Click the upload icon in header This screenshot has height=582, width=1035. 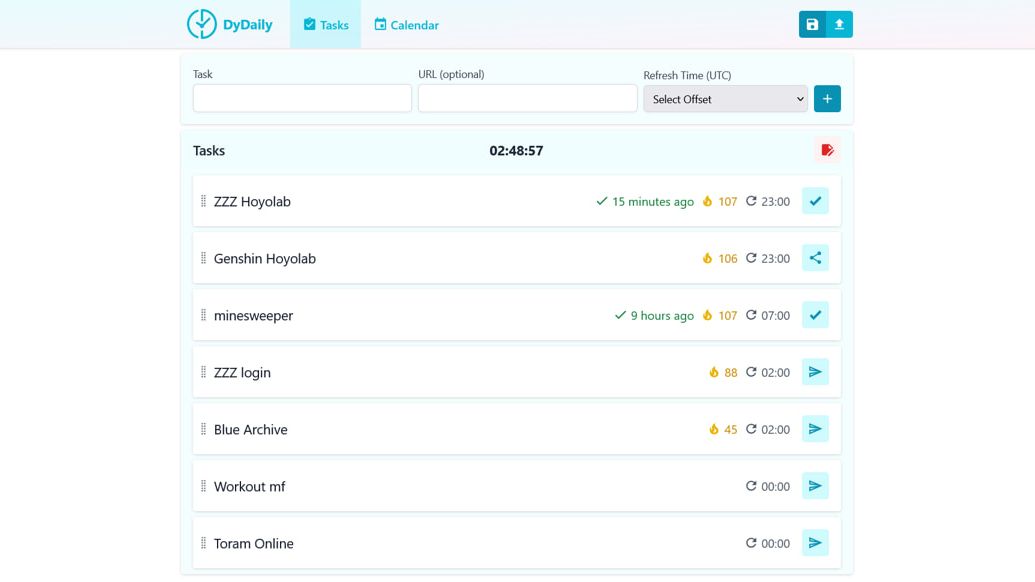point(839,25)
